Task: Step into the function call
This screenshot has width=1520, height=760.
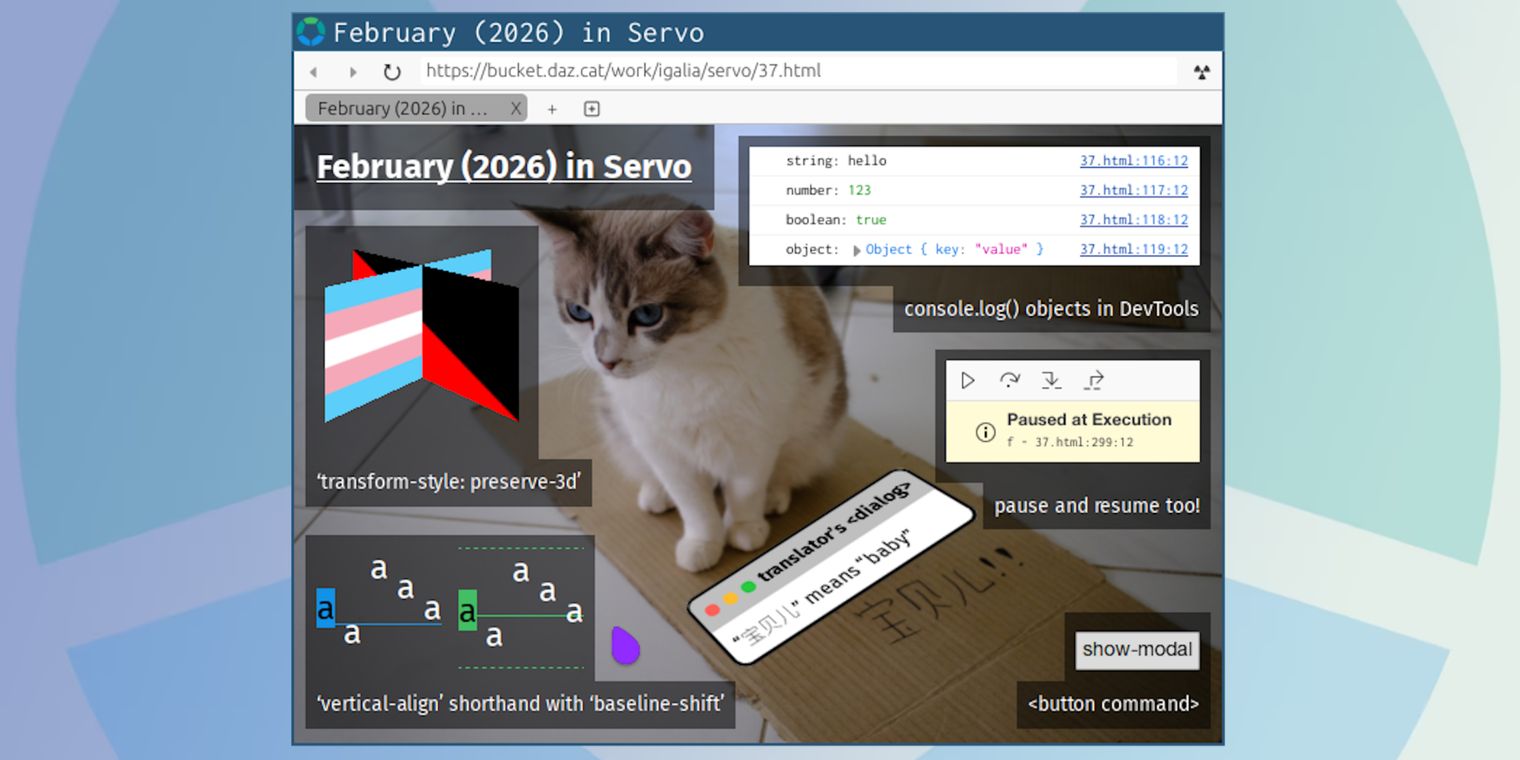Action: coord(1051,380)
